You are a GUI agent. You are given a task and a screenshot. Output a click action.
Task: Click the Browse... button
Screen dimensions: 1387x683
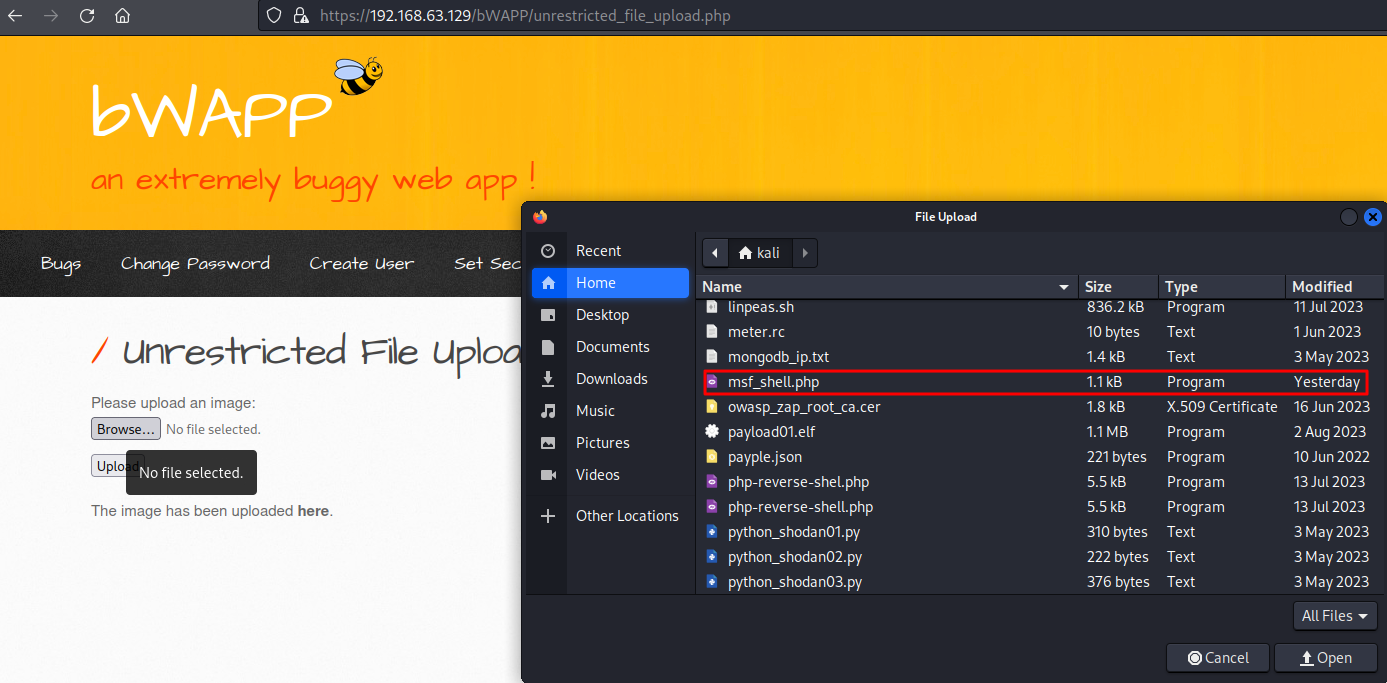(x=126, y=429)
